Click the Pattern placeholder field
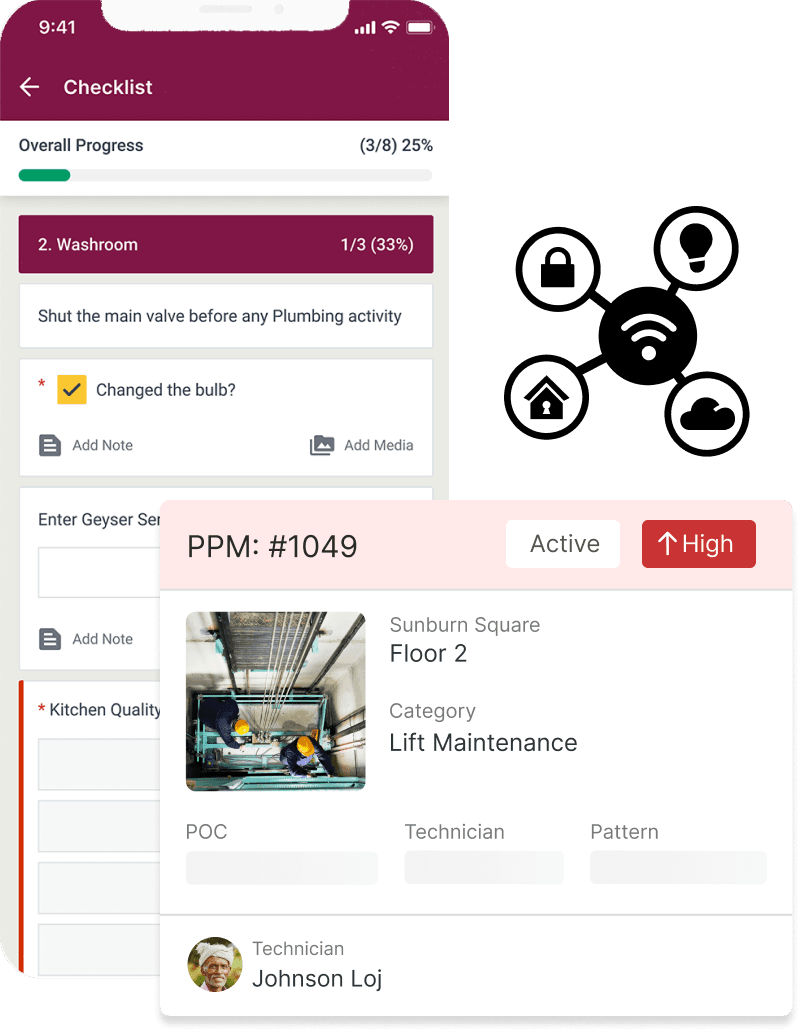 tap(678, 868)
